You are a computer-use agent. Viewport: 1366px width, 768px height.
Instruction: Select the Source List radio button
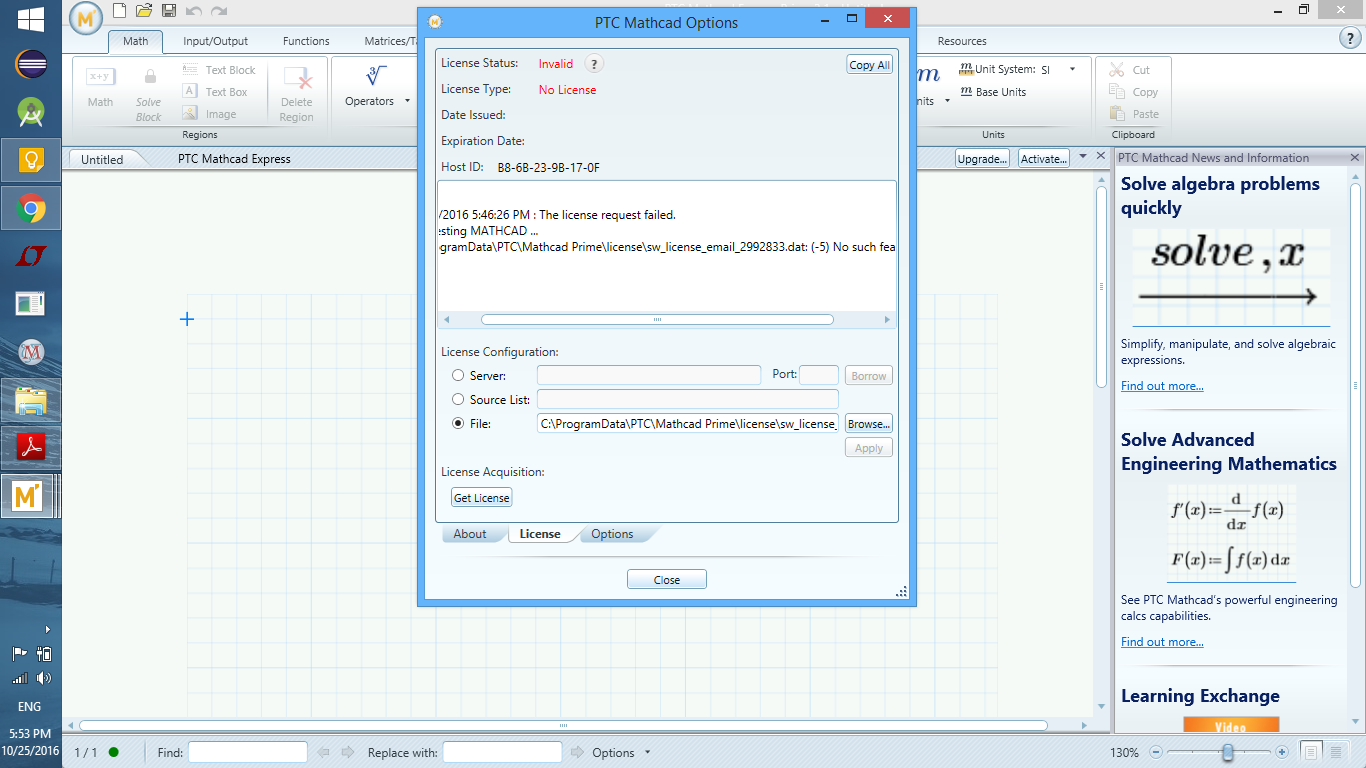click(x=458, y=400)
